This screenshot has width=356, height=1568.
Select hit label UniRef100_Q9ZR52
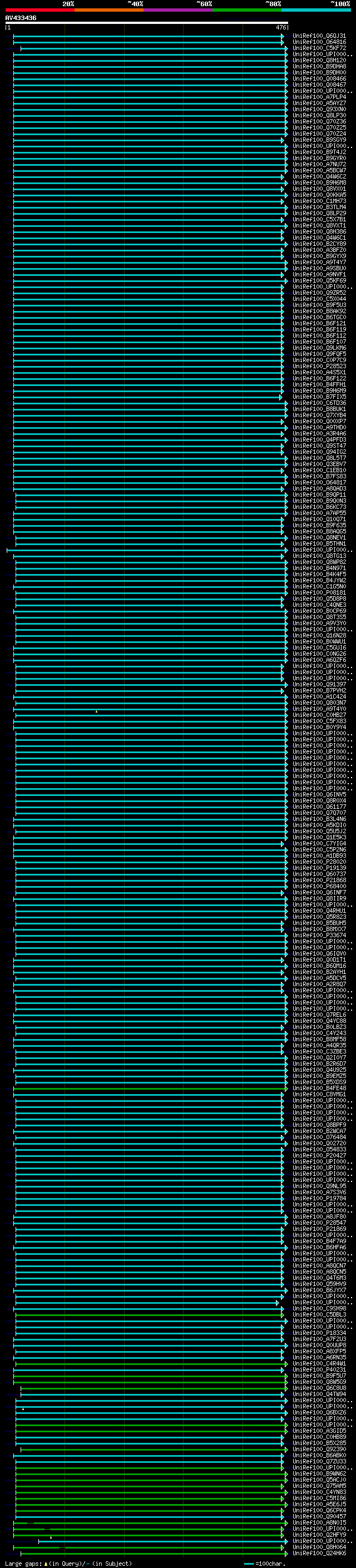tap(319, 293)
